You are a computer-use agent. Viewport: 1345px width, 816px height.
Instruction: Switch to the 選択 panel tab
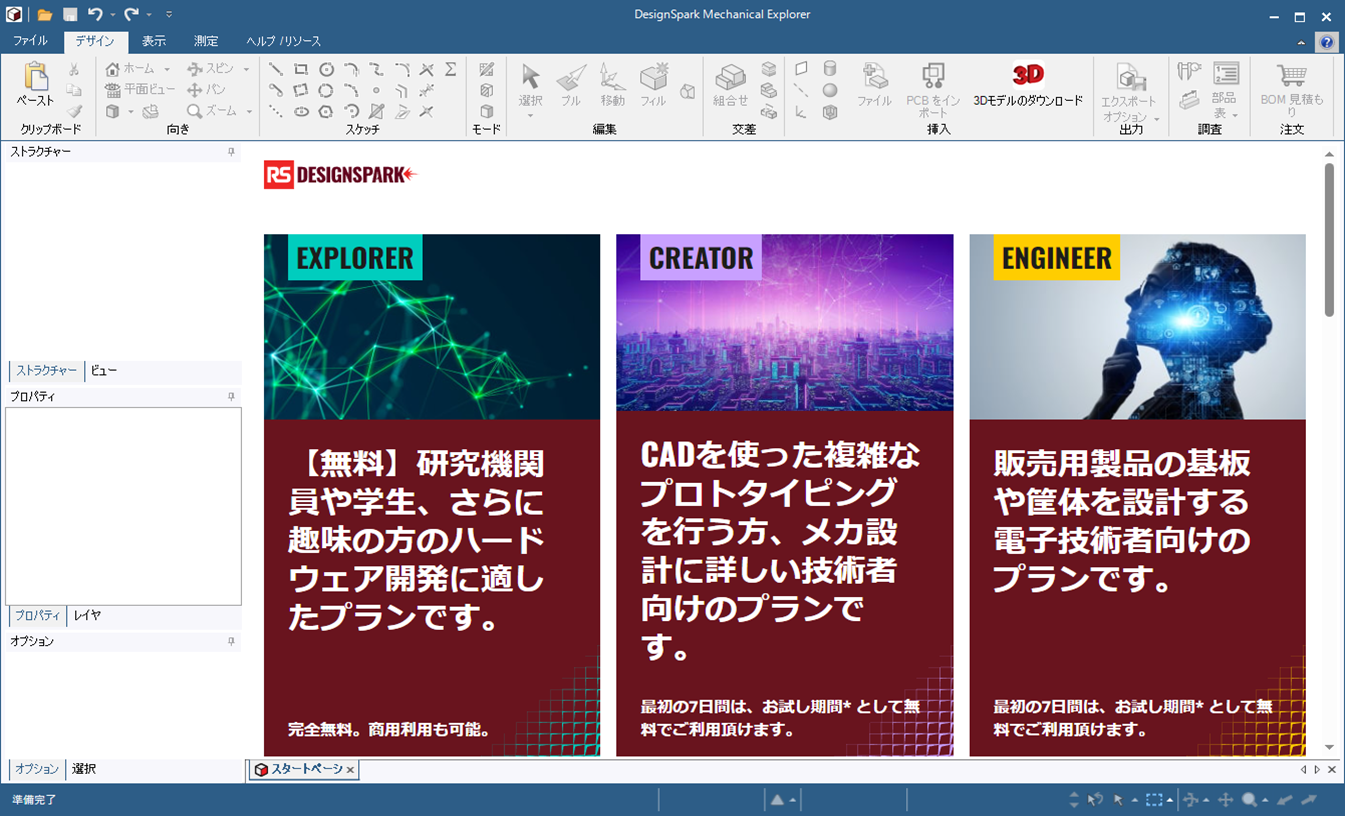point(84,769)
